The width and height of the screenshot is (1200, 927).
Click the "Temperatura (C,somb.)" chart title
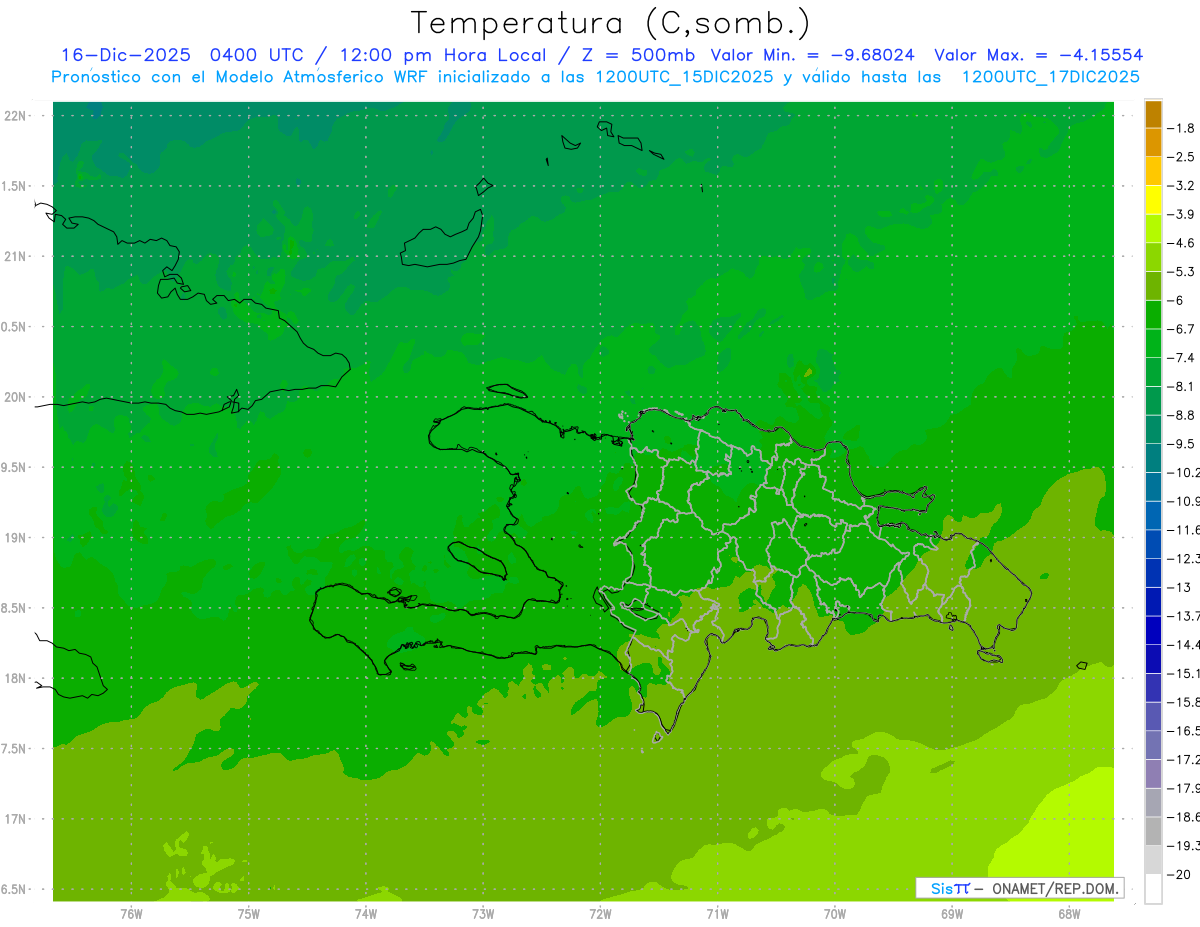point(610,23)
